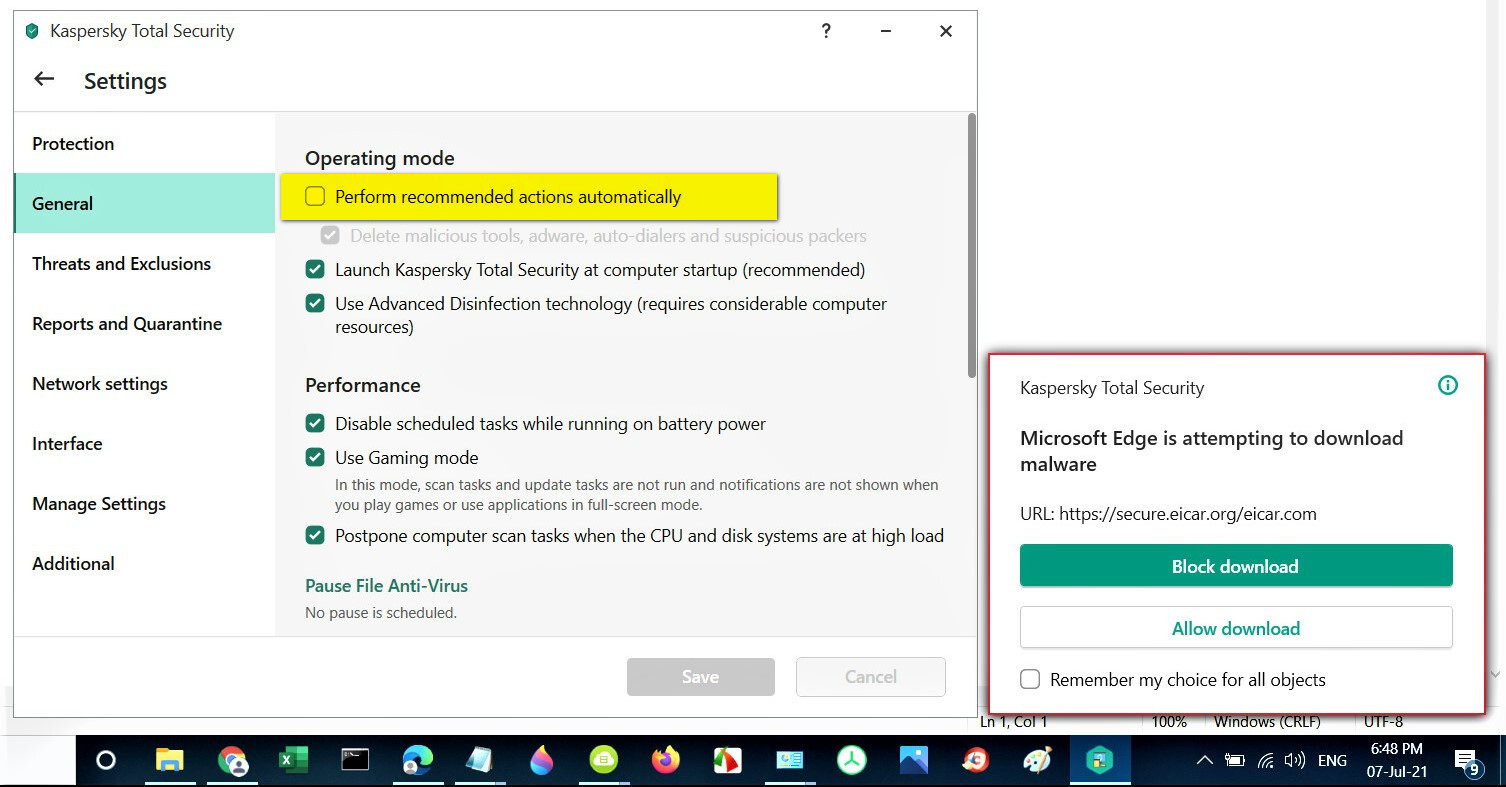1506x787 pixels.
Task: Click the Allow download button
Action: 1236,628
